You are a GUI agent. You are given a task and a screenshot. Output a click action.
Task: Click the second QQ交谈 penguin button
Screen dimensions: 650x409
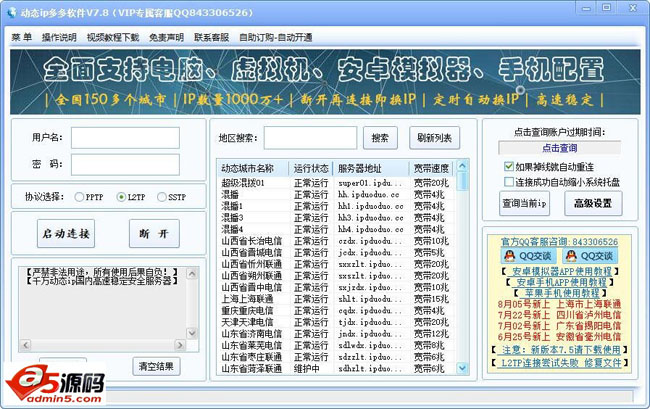pos(589,256)
